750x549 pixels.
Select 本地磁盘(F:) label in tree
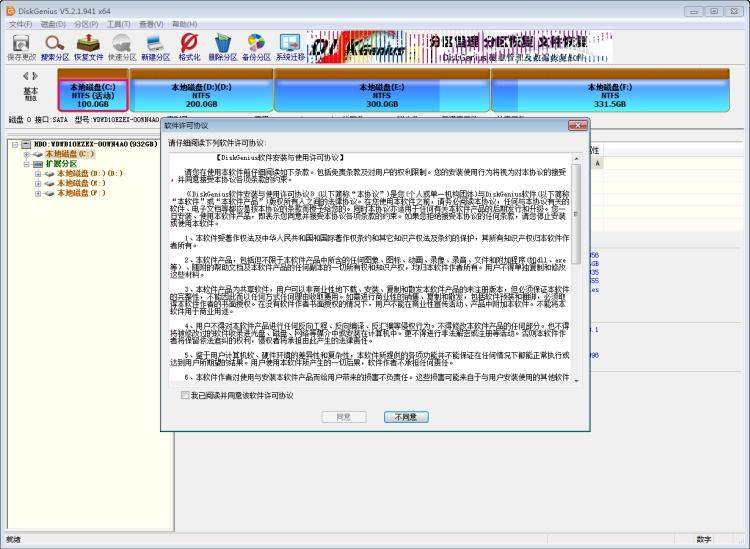81,194
